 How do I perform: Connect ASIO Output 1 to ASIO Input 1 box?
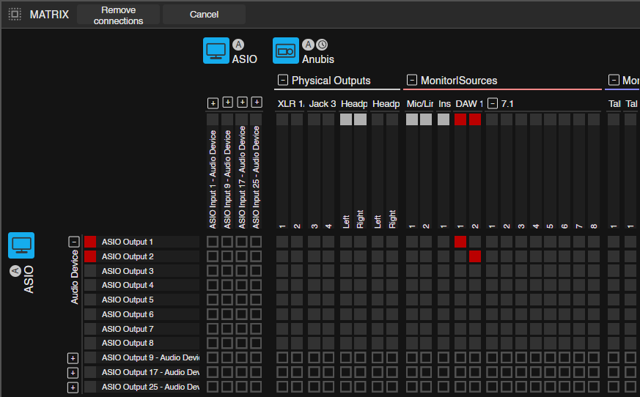click(212, 242)
